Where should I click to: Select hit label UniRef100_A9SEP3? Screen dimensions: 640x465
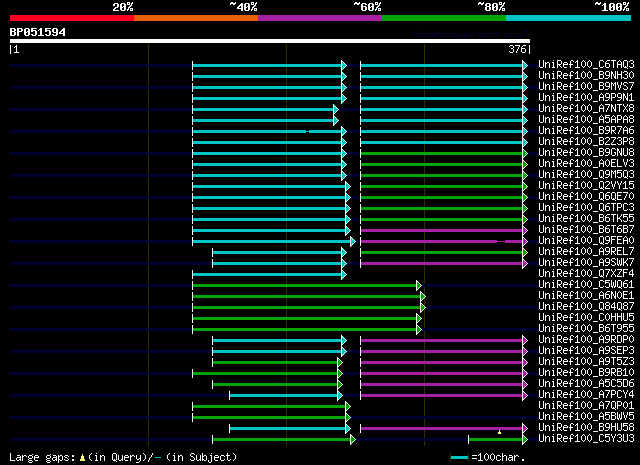pyautogui.click(x=586, y=351)
